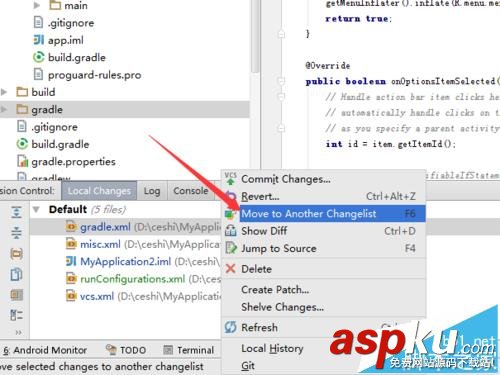The image size is (500, 375).
Task: Open Terminal tool window
Action: (189, 350)
